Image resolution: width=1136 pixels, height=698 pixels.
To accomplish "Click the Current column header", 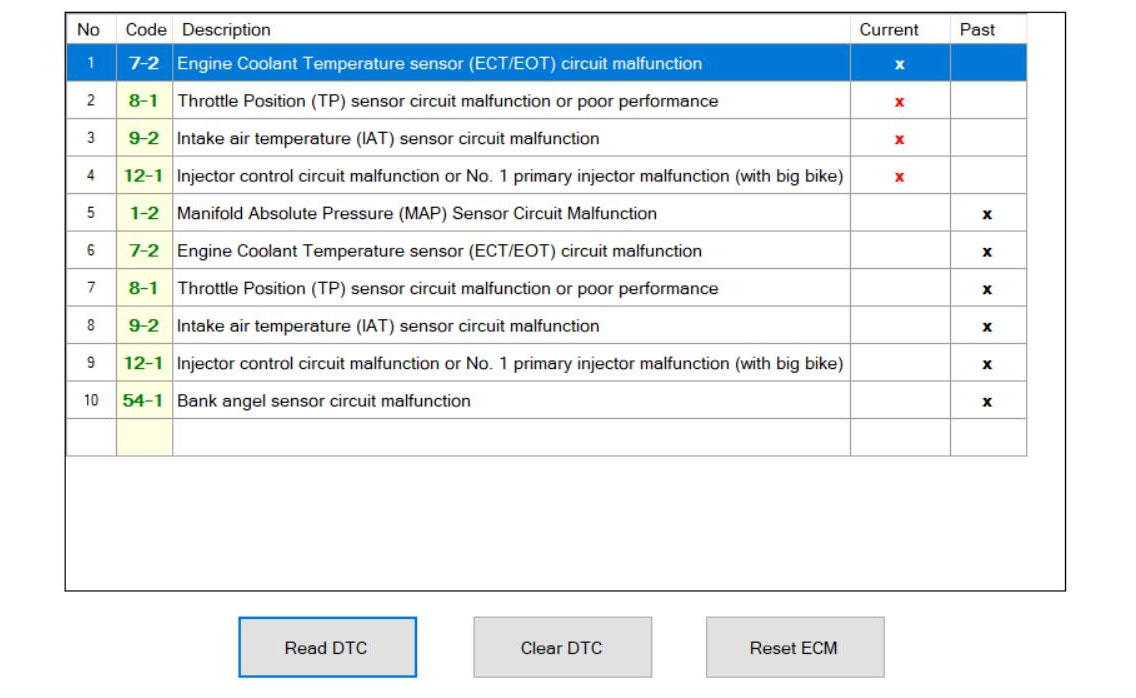I will [889, 30].
